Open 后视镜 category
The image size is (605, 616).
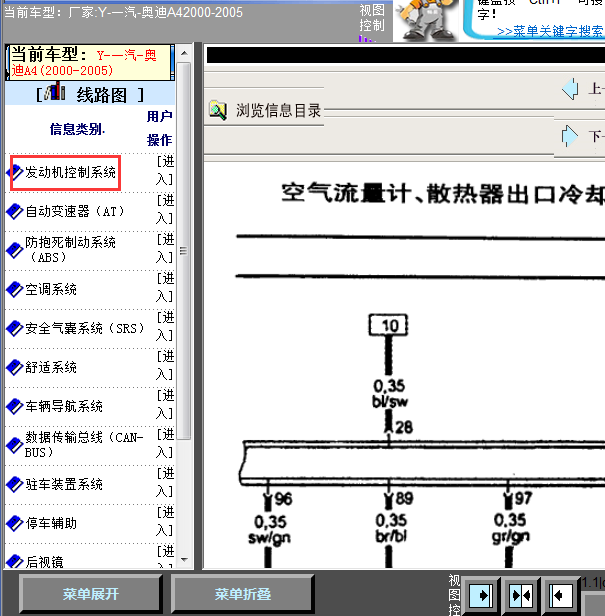pyautogui.click(x=44, y=562)
